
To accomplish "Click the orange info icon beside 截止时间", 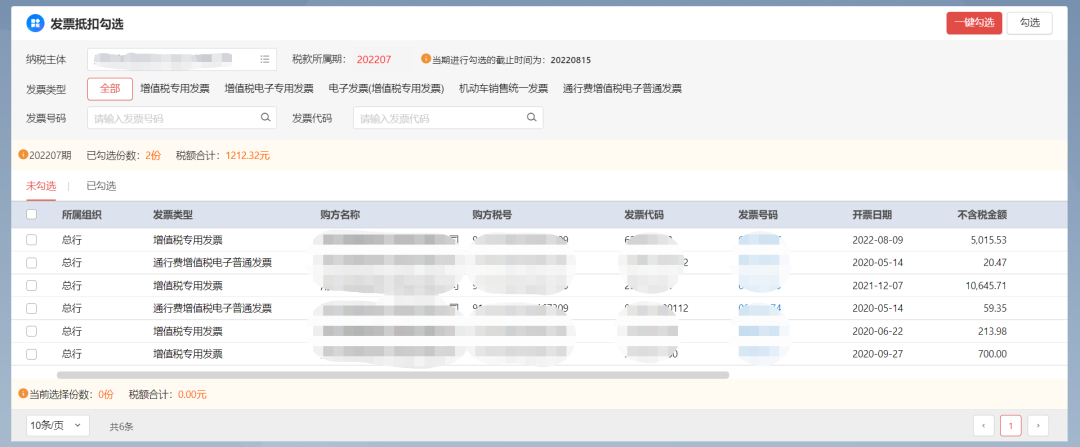I will (425, 59).
